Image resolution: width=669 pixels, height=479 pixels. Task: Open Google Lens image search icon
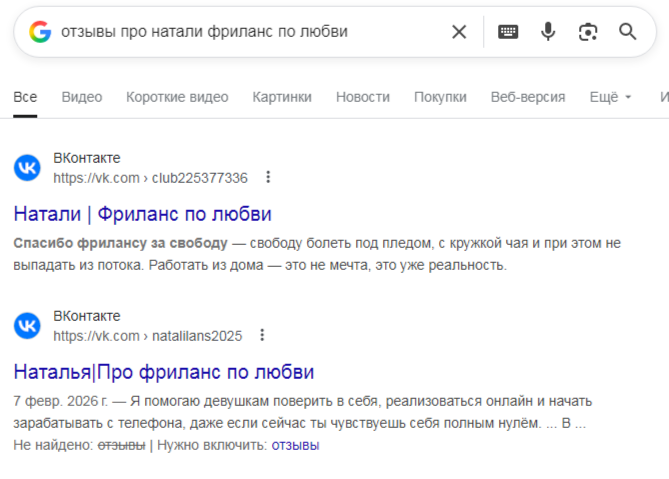[588, 32]
